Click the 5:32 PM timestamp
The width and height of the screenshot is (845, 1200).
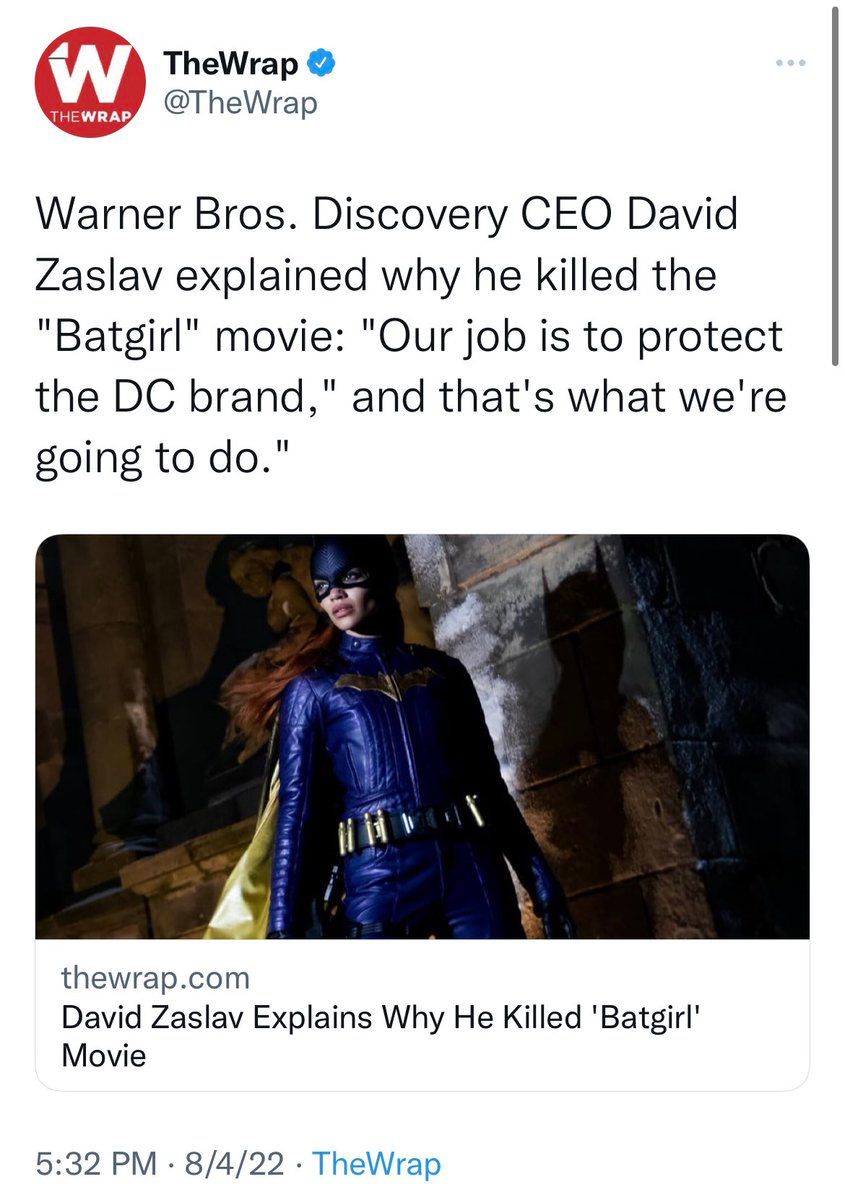96,1164
